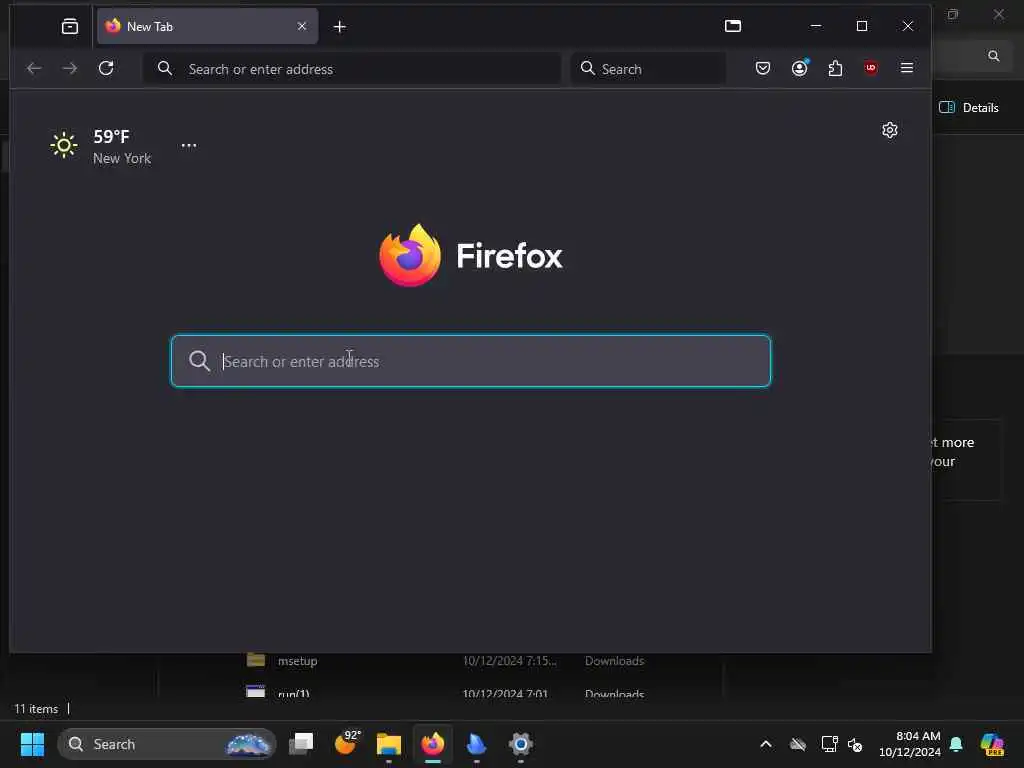The width and height of the screenshot is (1024, 768).
Task: Open the Windows Start menu
Action: 32,744
